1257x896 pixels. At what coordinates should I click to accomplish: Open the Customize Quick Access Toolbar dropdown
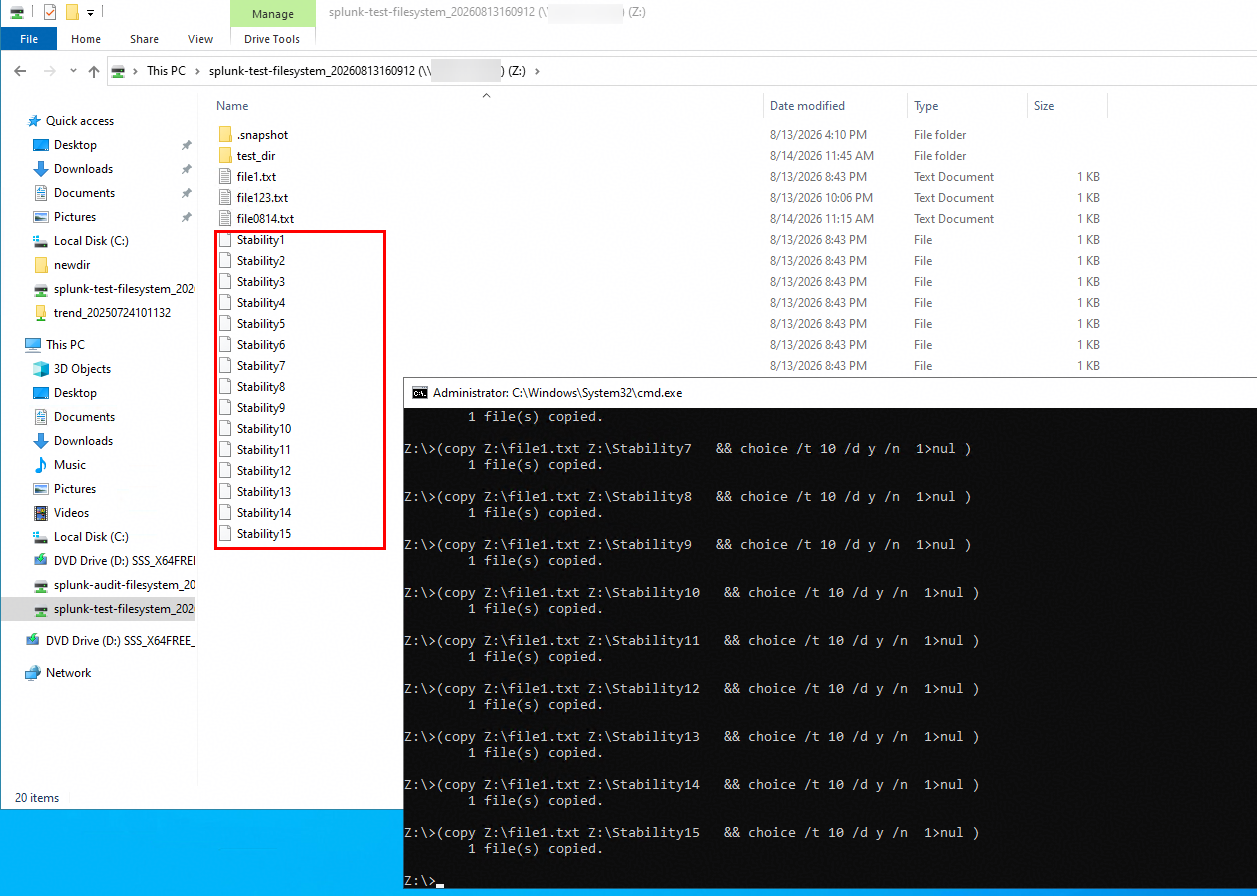tap(90, 12)
